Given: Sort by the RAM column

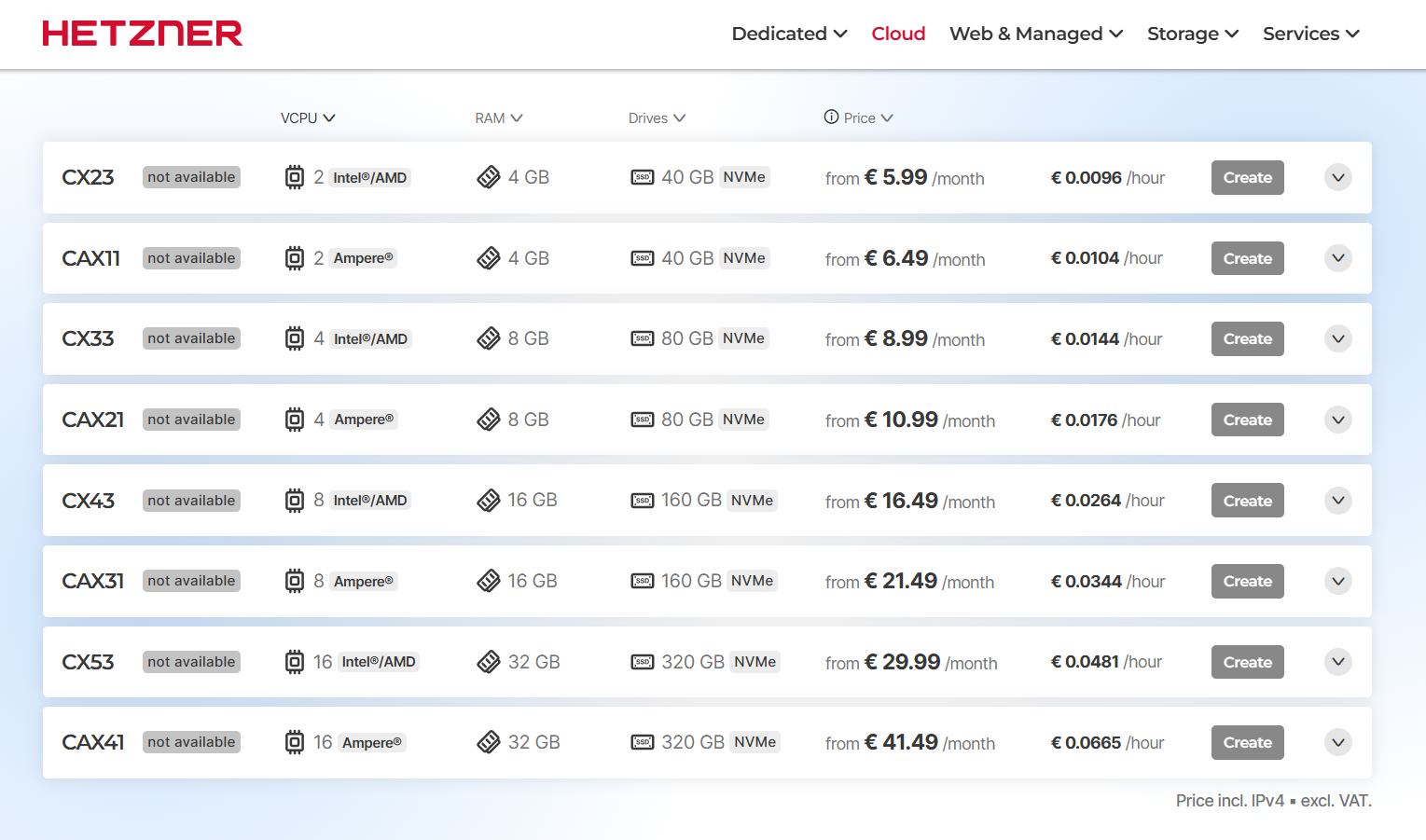Looking at the screenshot, I should (x=499, y=118).
